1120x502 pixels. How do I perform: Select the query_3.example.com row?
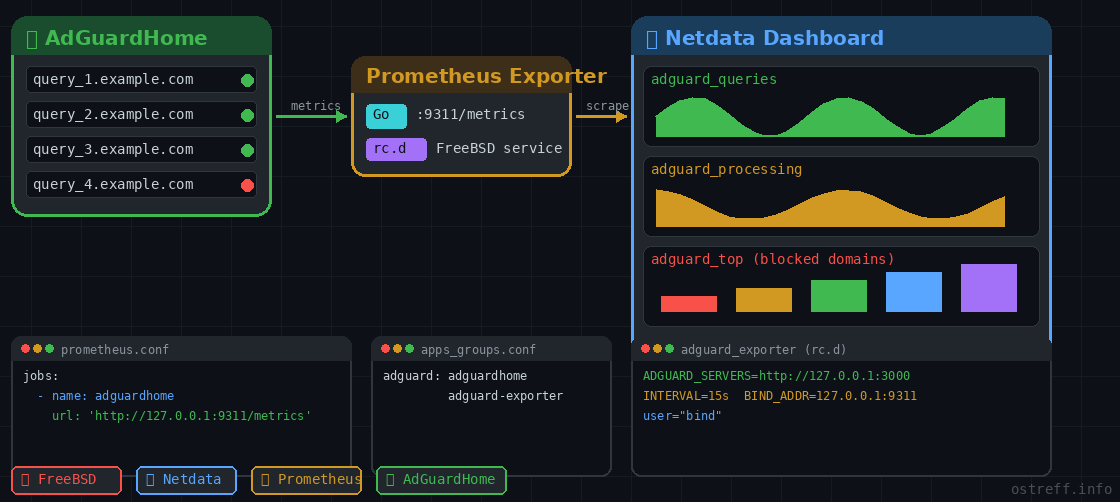click(x=141, y=149)
